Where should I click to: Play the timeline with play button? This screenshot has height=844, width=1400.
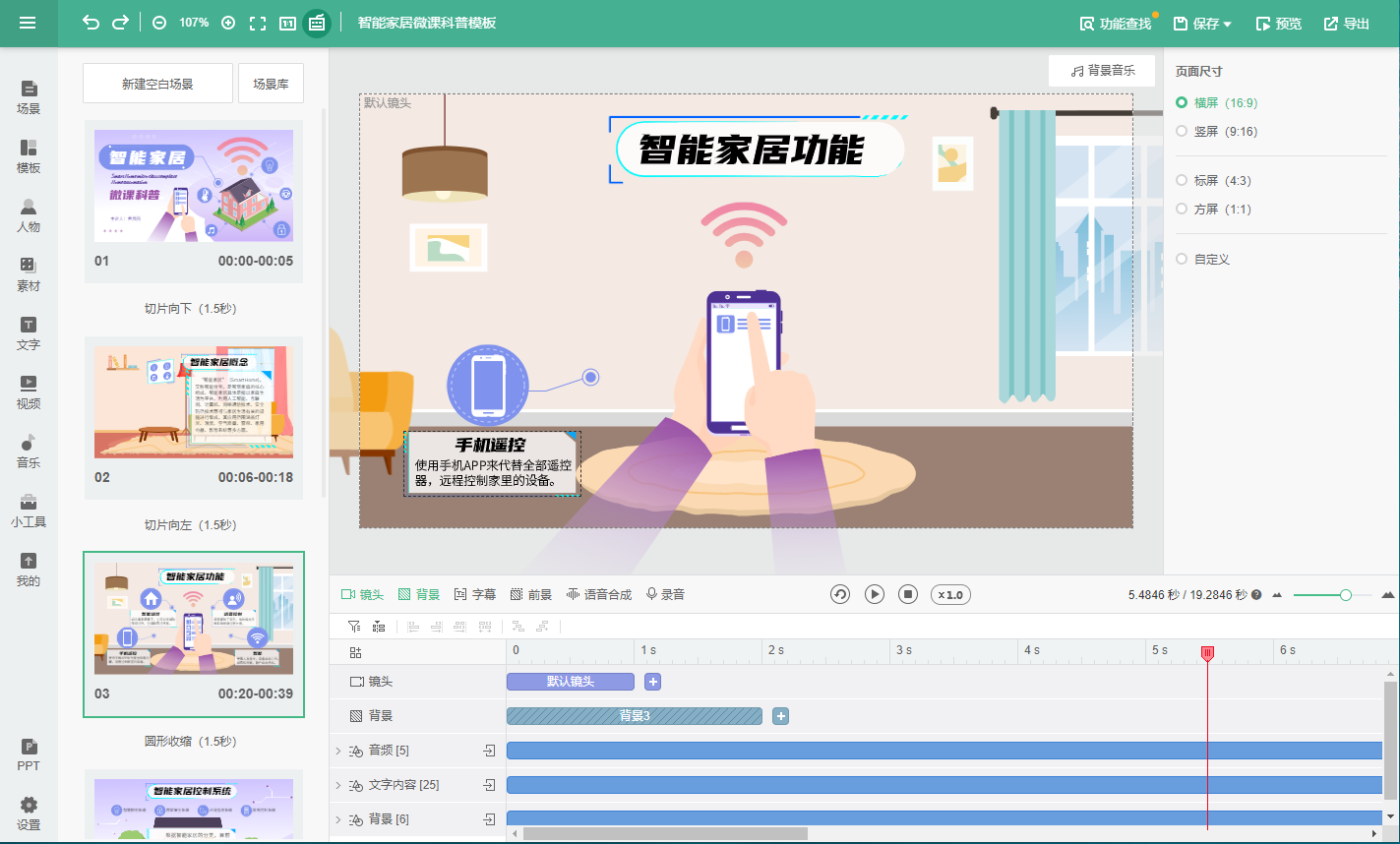click(x=875, y=594)
